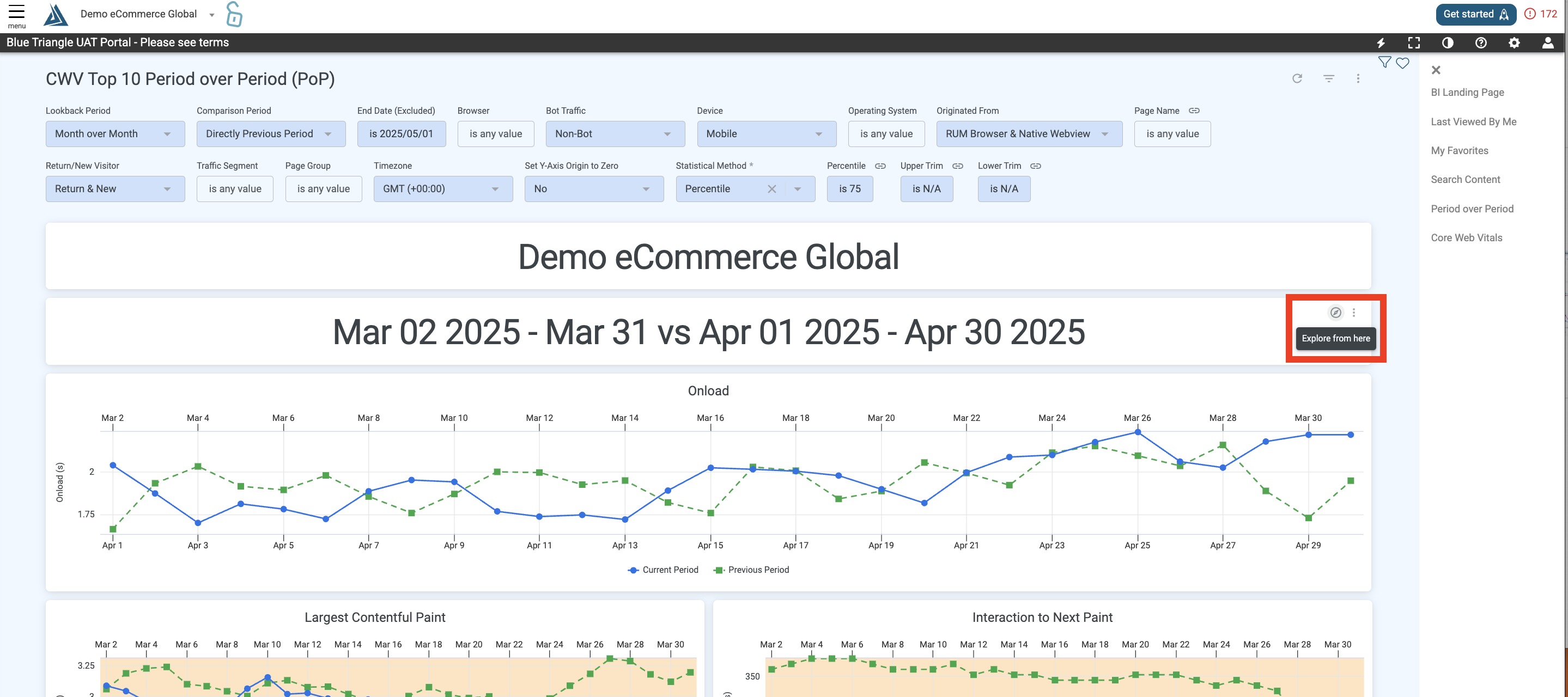Open the Bot Traffic Non-Bot dropdown

616,134
